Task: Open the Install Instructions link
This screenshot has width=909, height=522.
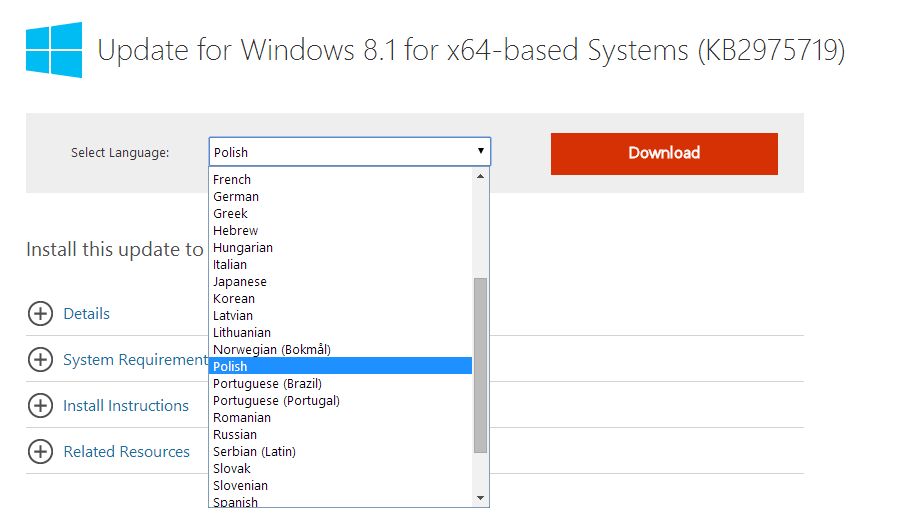Action: pos(126,406)
